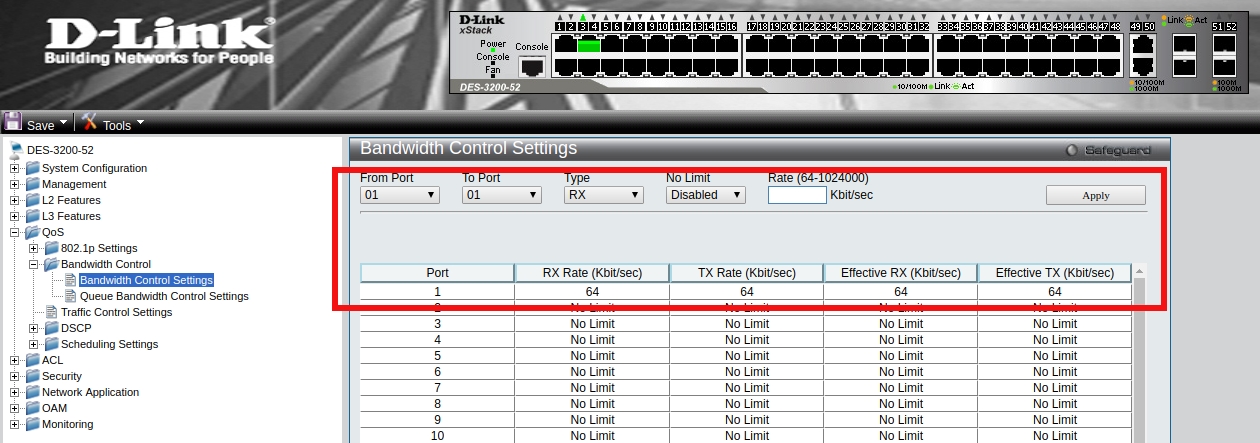Screen dimensions: 1260x443
Task: Click the DES-3200-52 device root icon
Action: click(x=16, y=151)
